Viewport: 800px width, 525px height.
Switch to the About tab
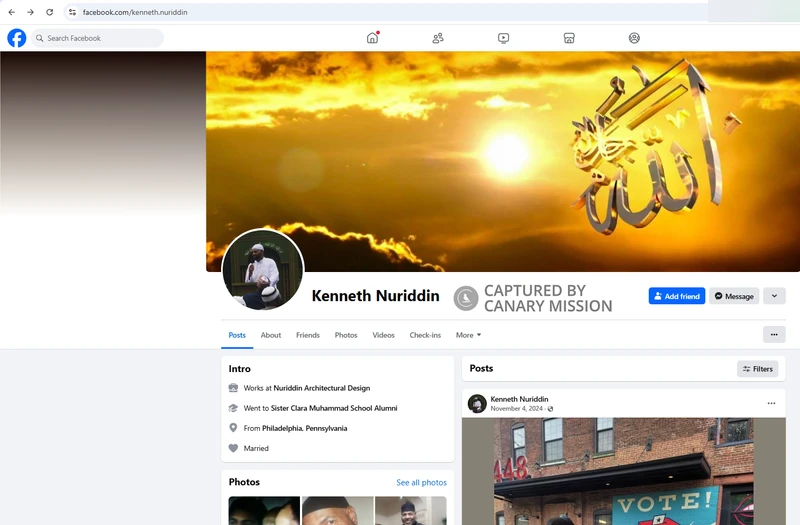click(x=270, y=335)
